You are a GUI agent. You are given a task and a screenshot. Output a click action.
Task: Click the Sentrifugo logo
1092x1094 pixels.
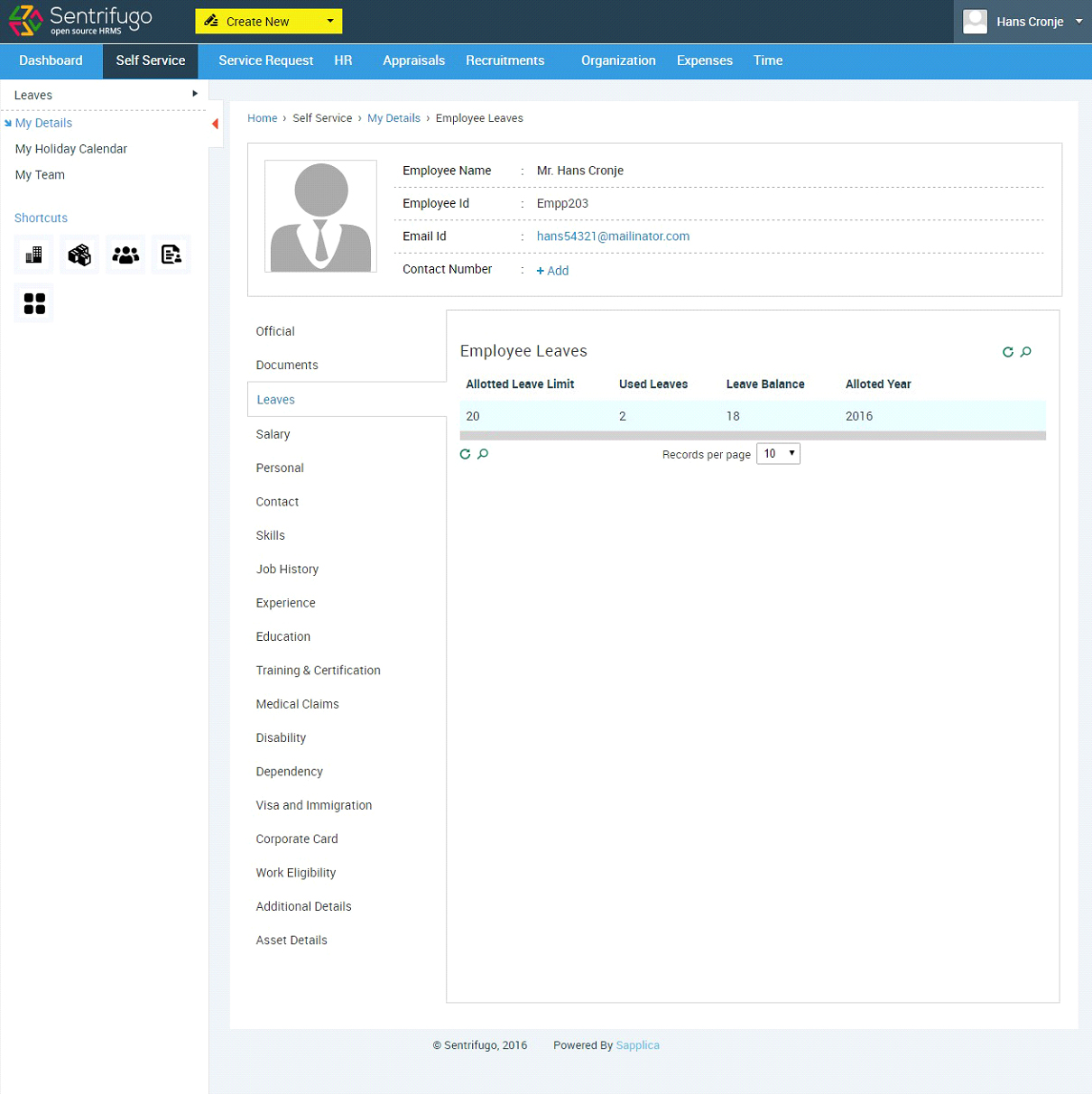80,21
